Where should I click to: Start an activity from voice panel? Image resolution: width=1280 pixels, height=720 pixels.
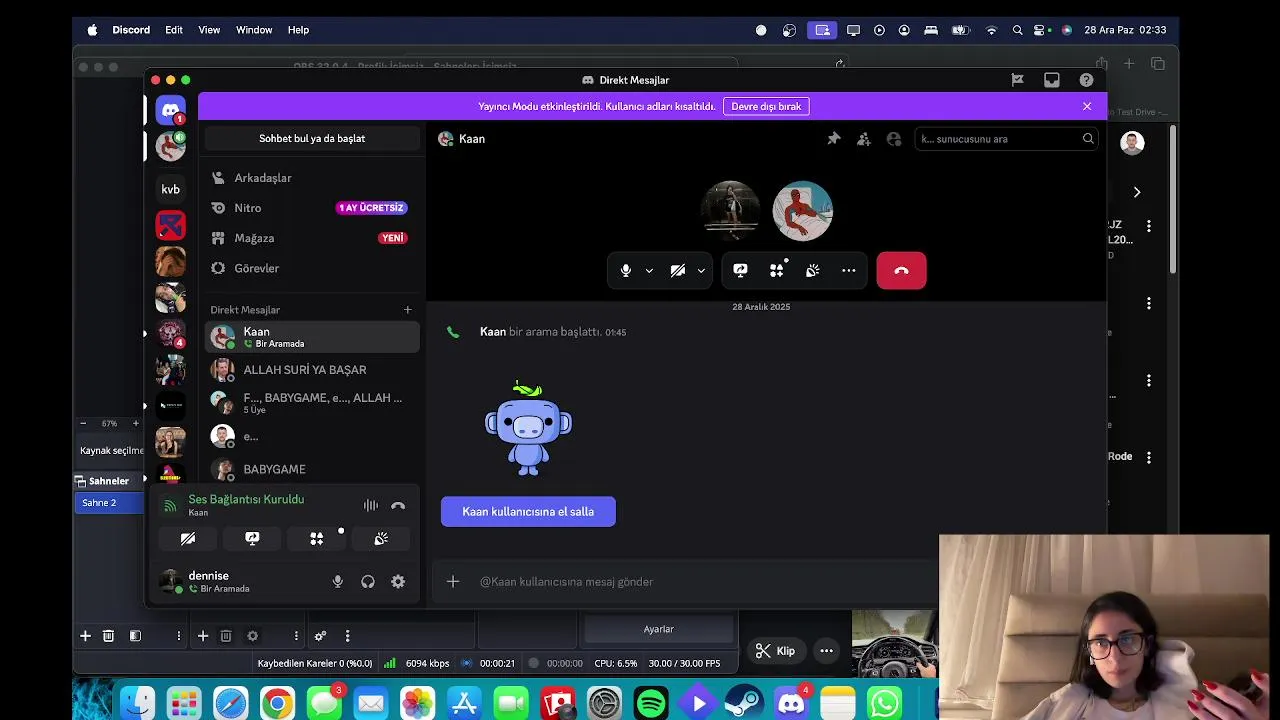[x=317, y=538]
